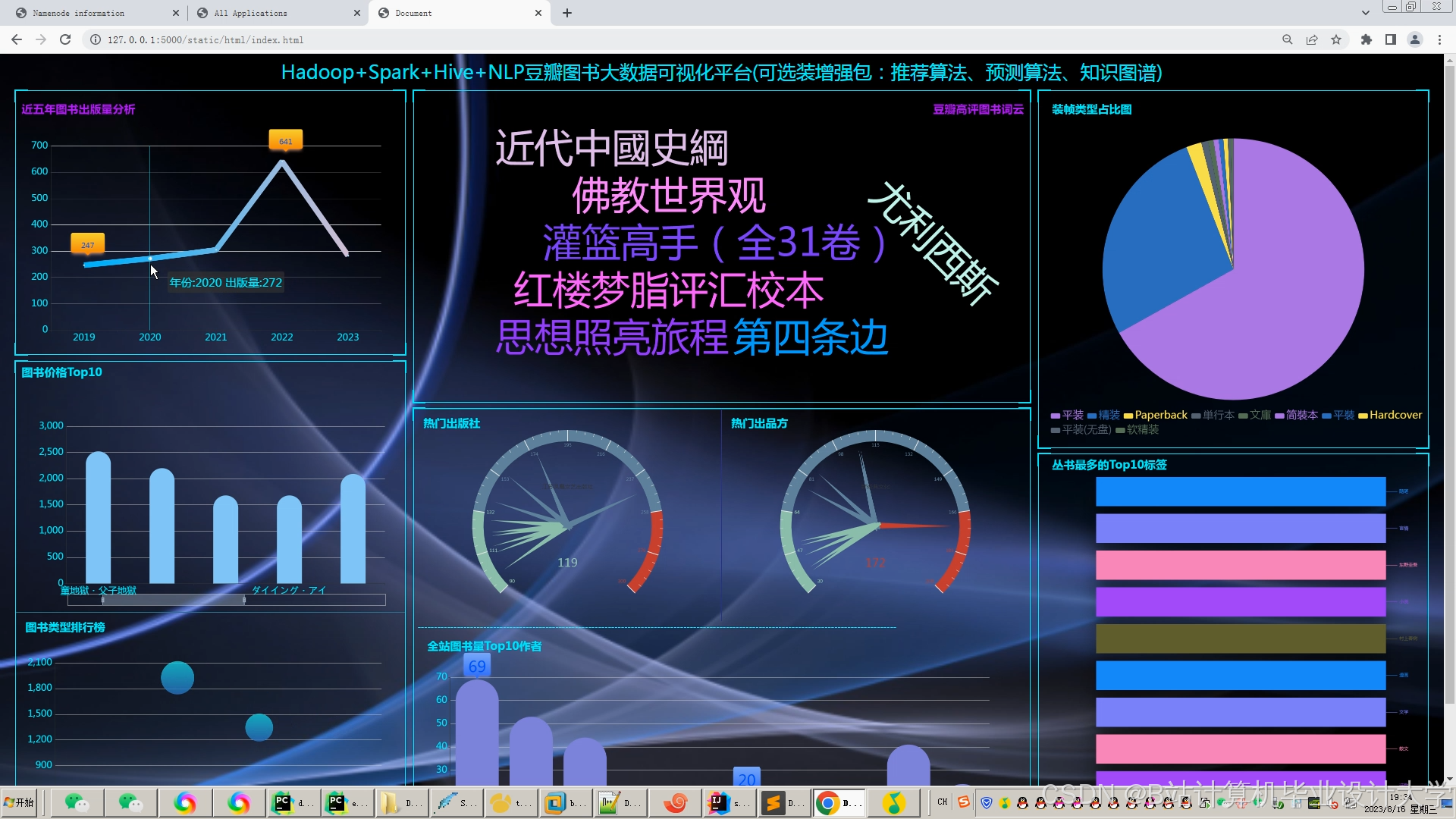Open the CH input method selector in tray
1456x819 pixels.
click(x=942, y=802)
